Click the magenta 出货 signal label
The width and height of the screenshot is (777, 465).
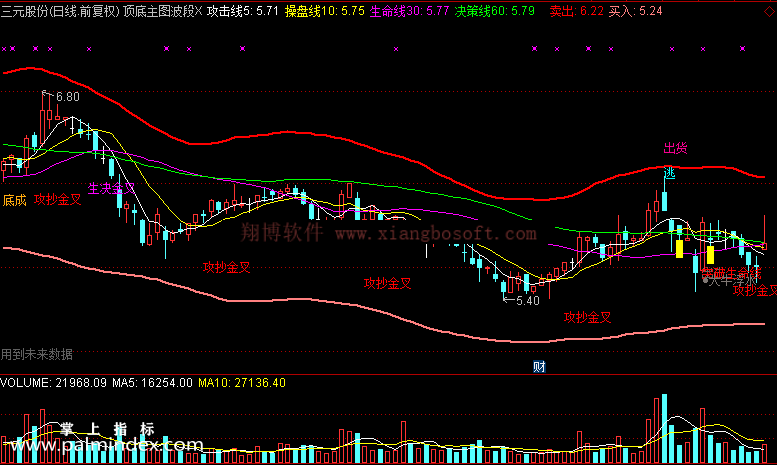[675, 148]
